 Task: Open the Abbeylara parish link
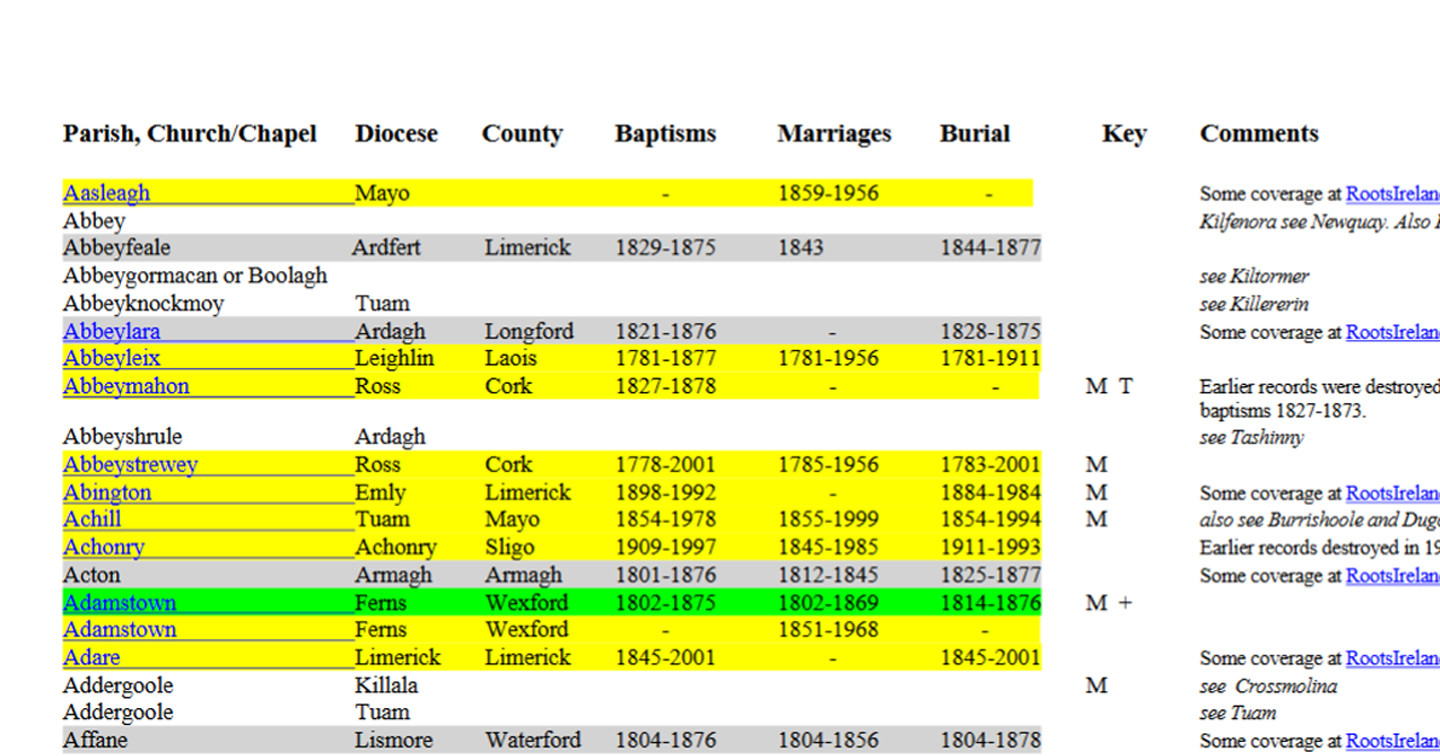coord(112,331)
